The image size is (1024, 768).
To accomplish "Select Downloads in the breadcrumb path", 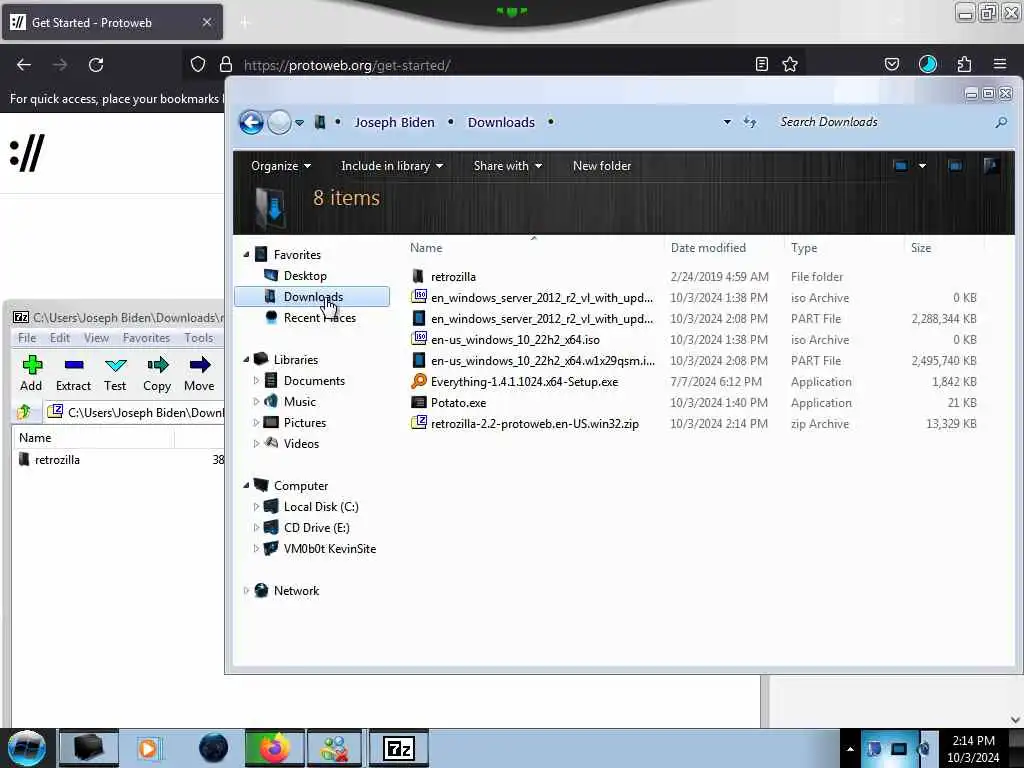I will (x=501, y=122).
